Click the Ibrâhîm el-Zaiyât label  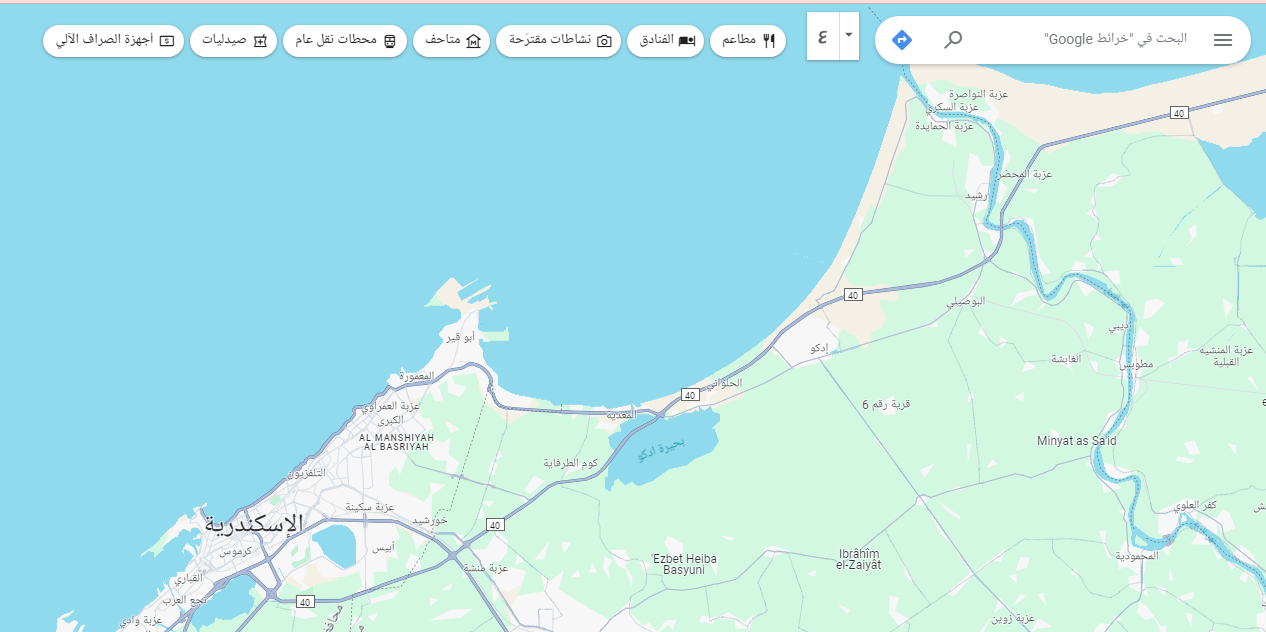pos(859,559)
